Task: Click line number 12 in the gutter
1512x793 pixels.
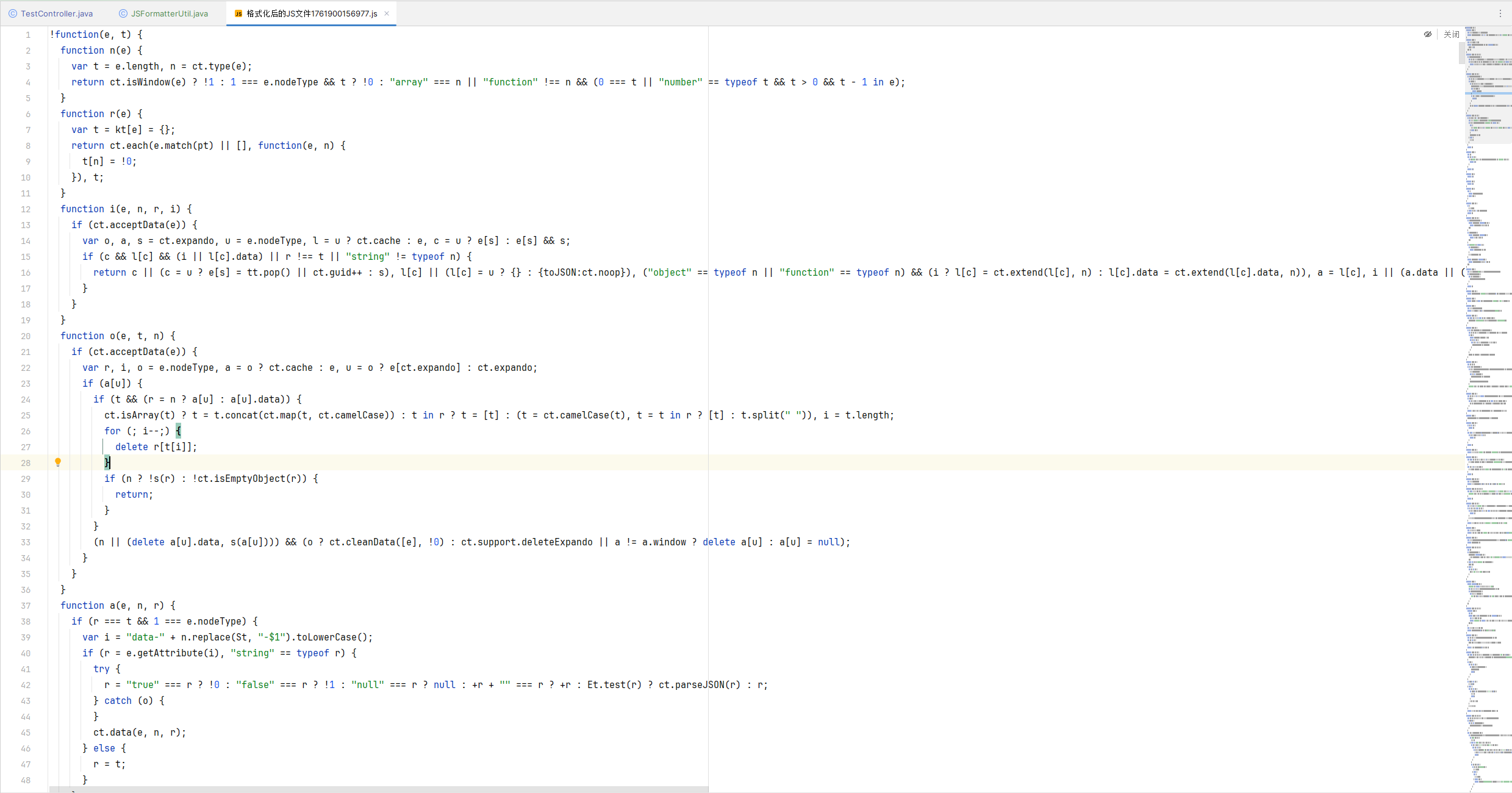Action: pos(26,209)
